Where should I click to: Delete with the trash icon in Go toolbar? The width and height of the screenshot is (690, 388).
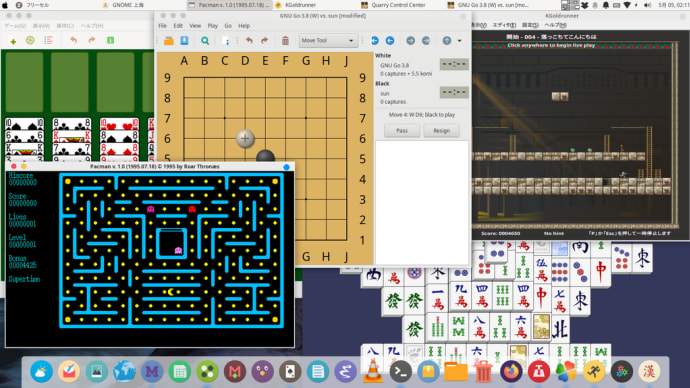pos(285,40)
